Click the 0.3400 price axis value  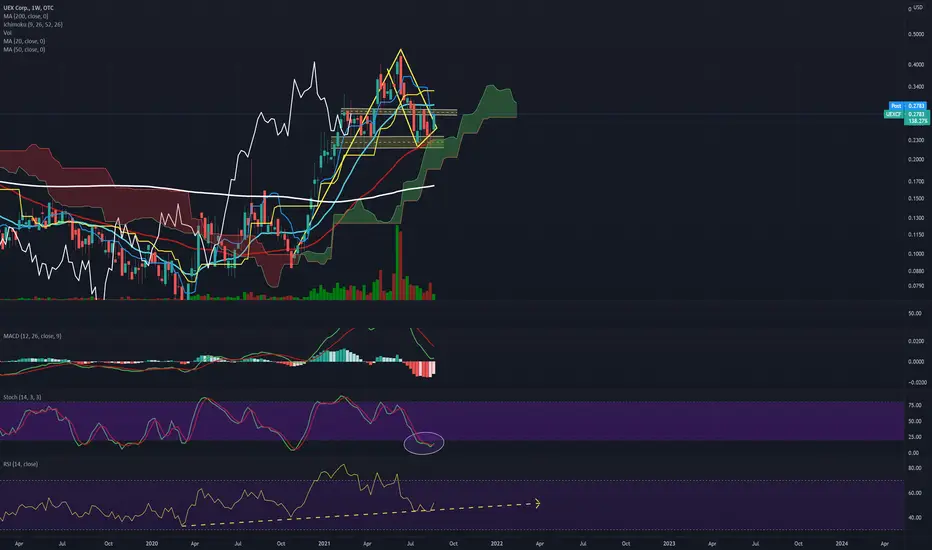[916, 87]
